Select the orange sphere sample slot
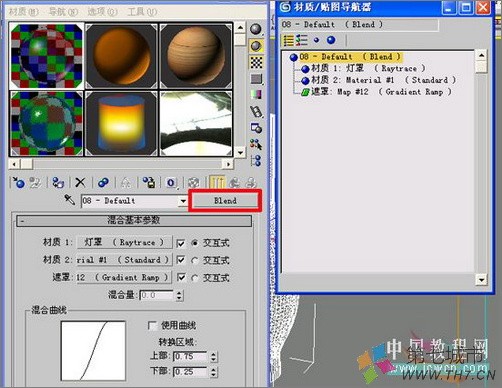The width and height of the screenshot is (502, 388). pos(121,56)
